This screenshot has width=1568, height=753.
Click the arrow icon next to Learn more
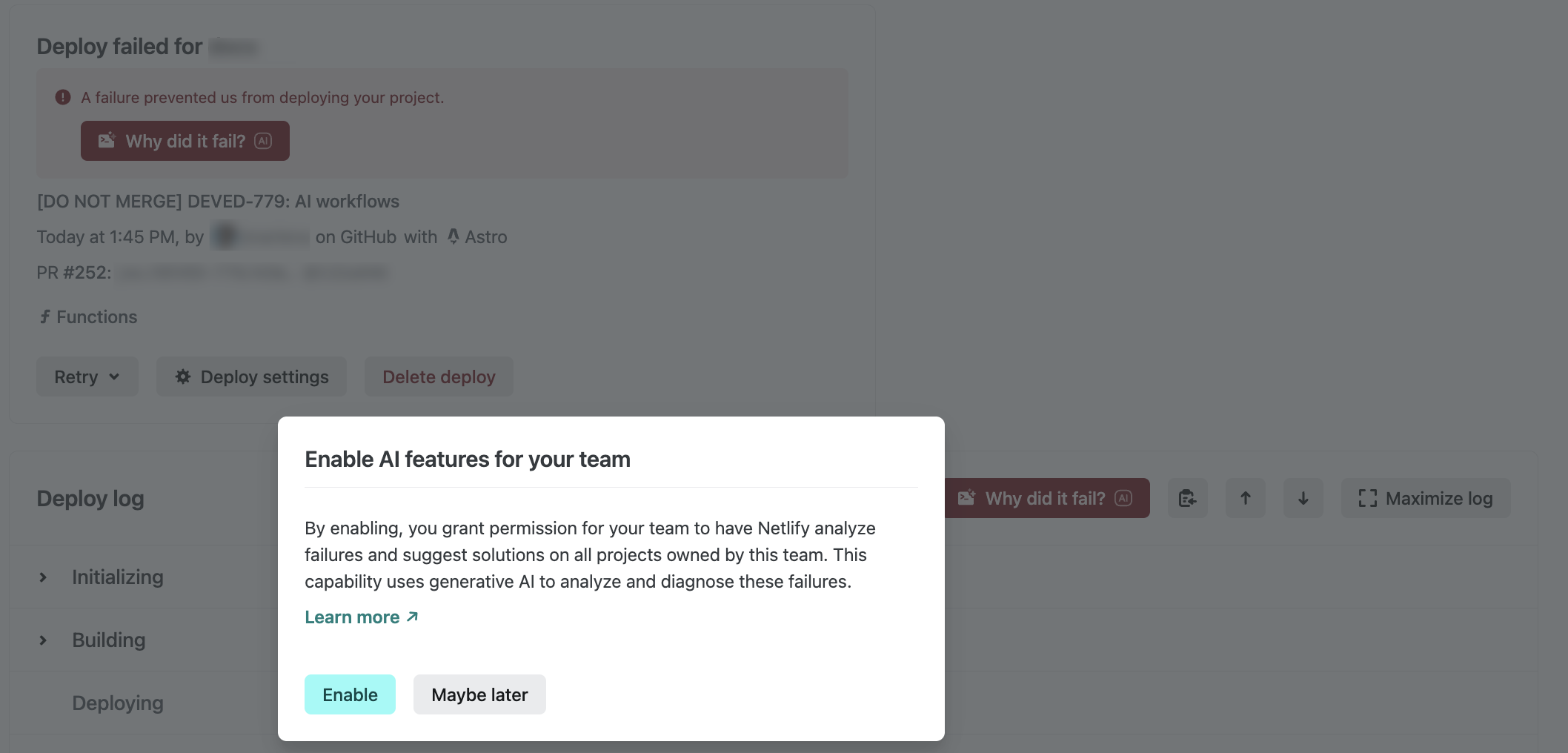click(x=413, y=617)
